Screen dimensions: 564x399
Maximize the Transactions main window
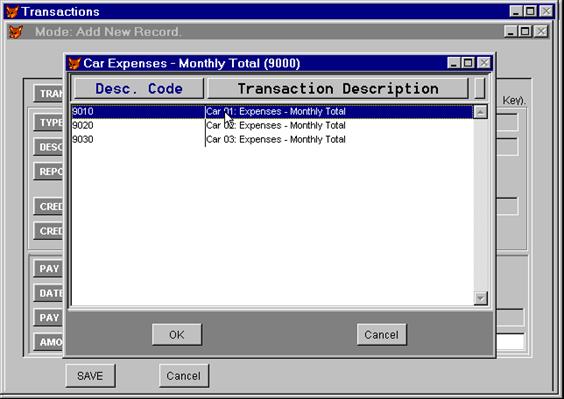point(530,11)
